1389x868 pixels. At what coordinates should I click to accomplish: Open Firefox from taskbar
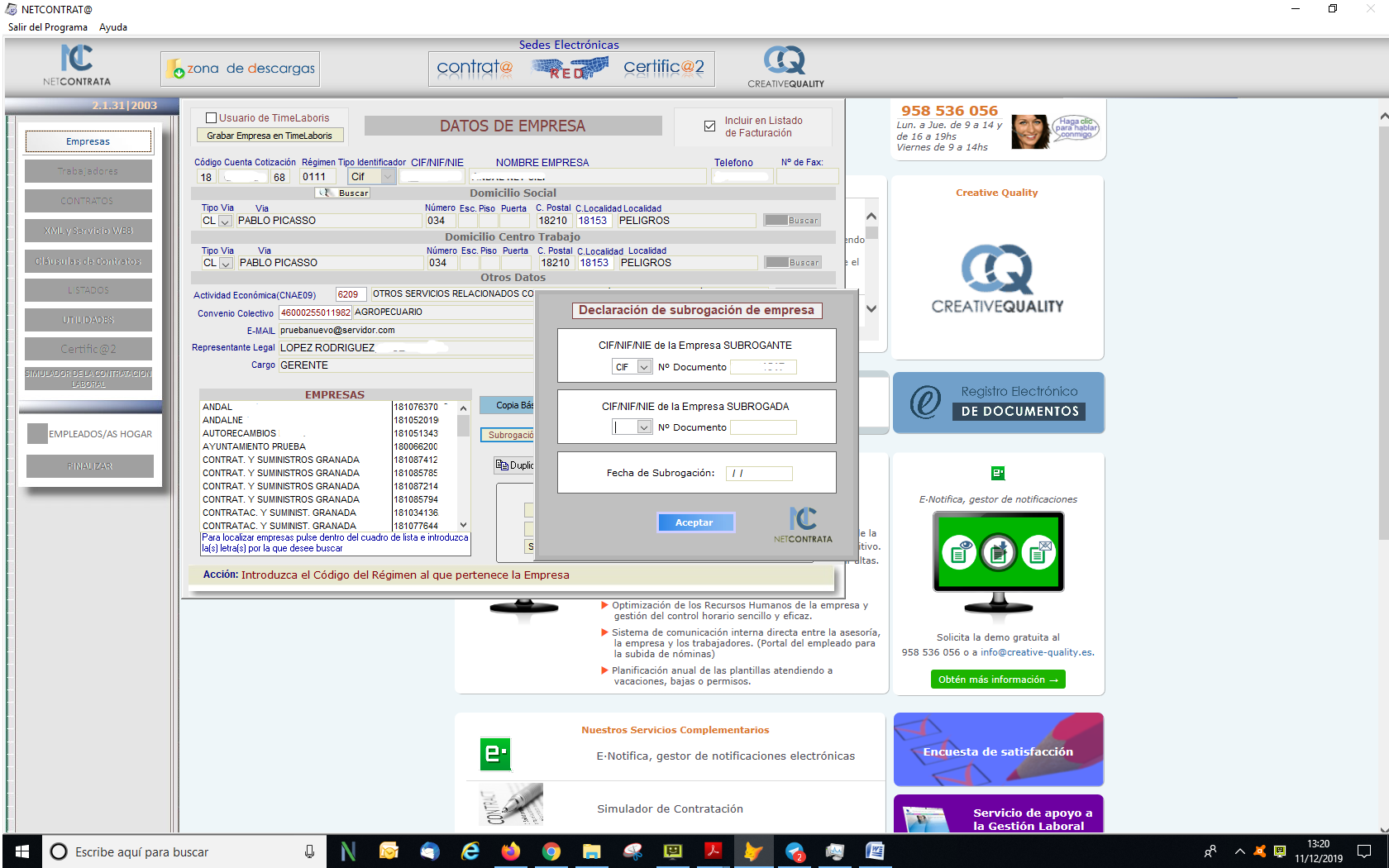(x=511, y=851)
